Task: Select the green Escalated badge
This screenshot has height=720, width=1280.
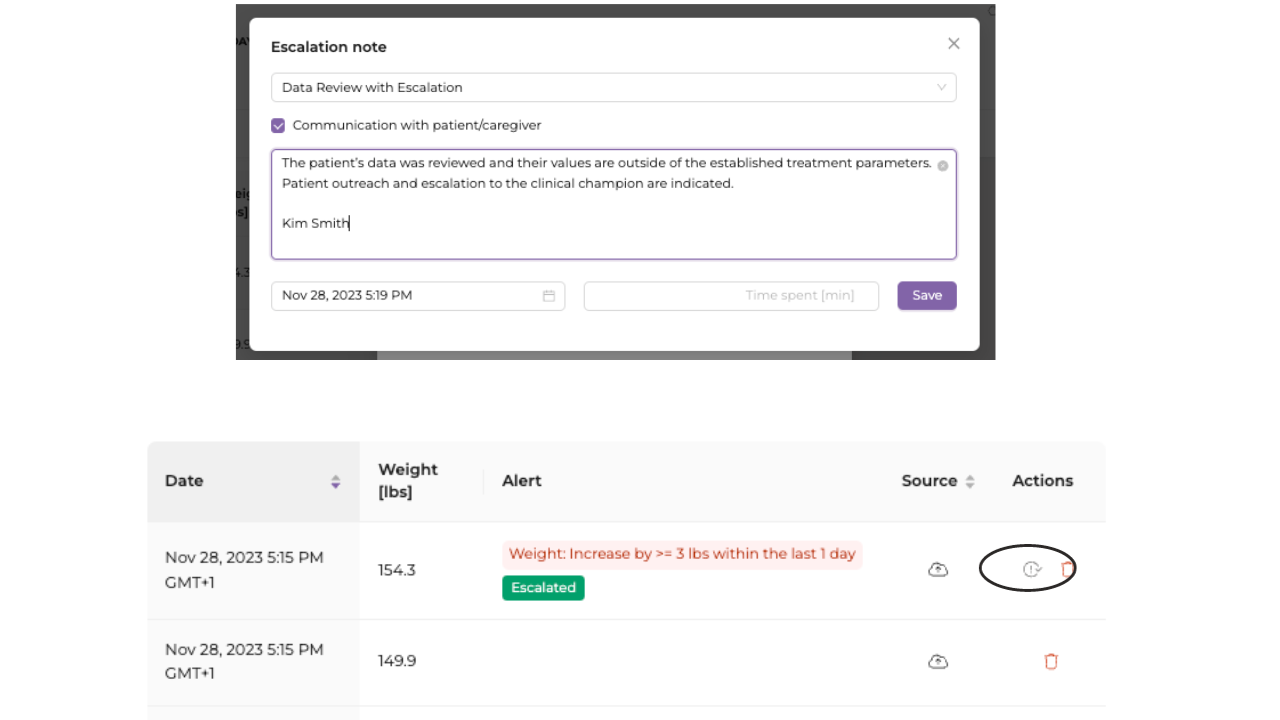Action: [x=543, y=588]
